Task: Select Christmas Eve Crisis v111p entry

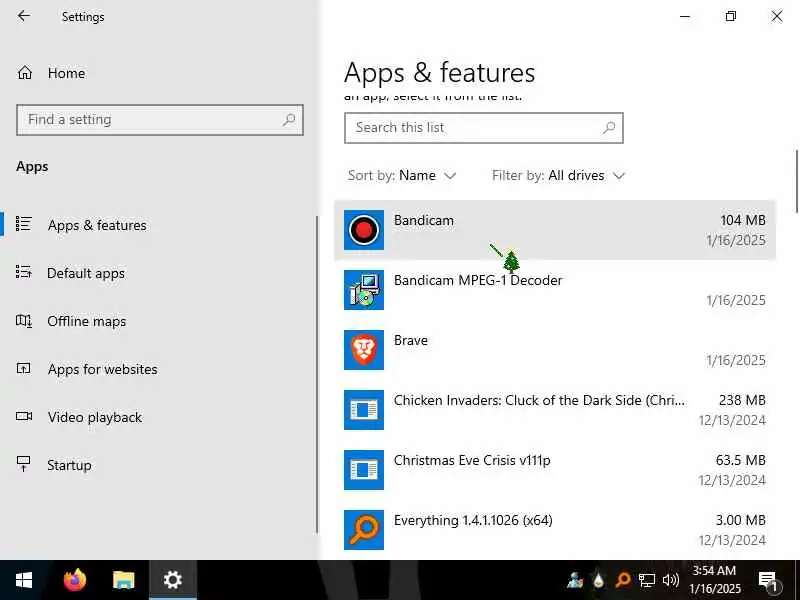Action: (472, 460)
